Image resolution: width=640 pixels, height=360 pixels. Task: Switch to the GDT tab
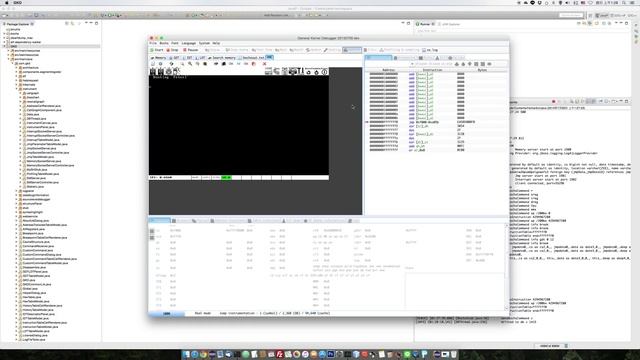click(x=175, y=58)
